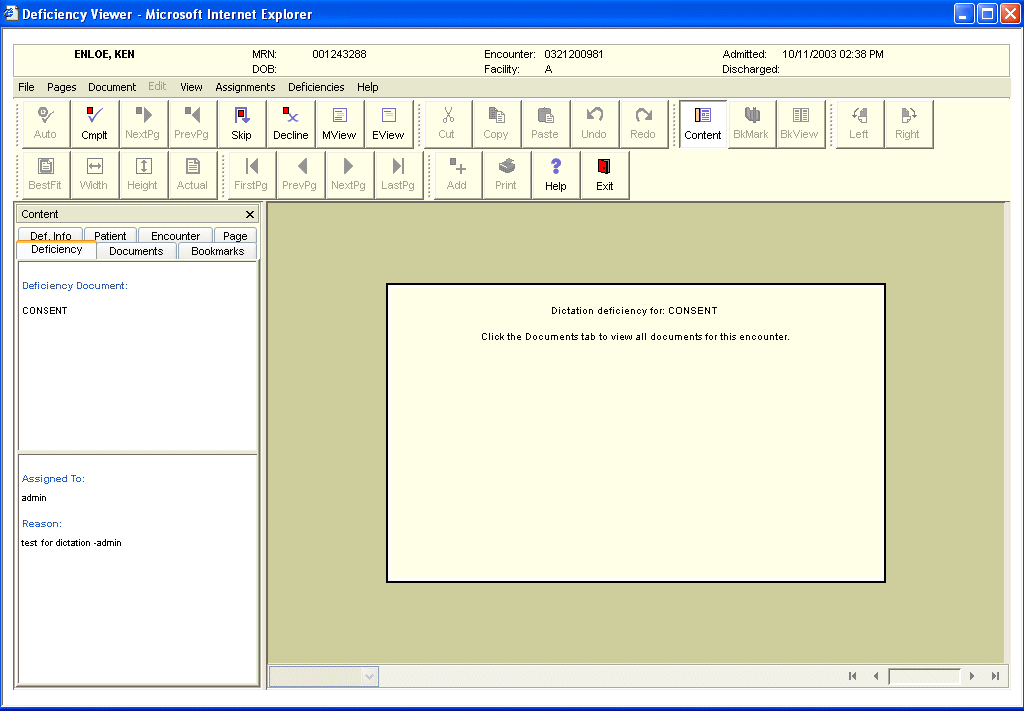1024x711 pixels.
Task: Click the Cut scissors icon
Action: tap(447, 124)
